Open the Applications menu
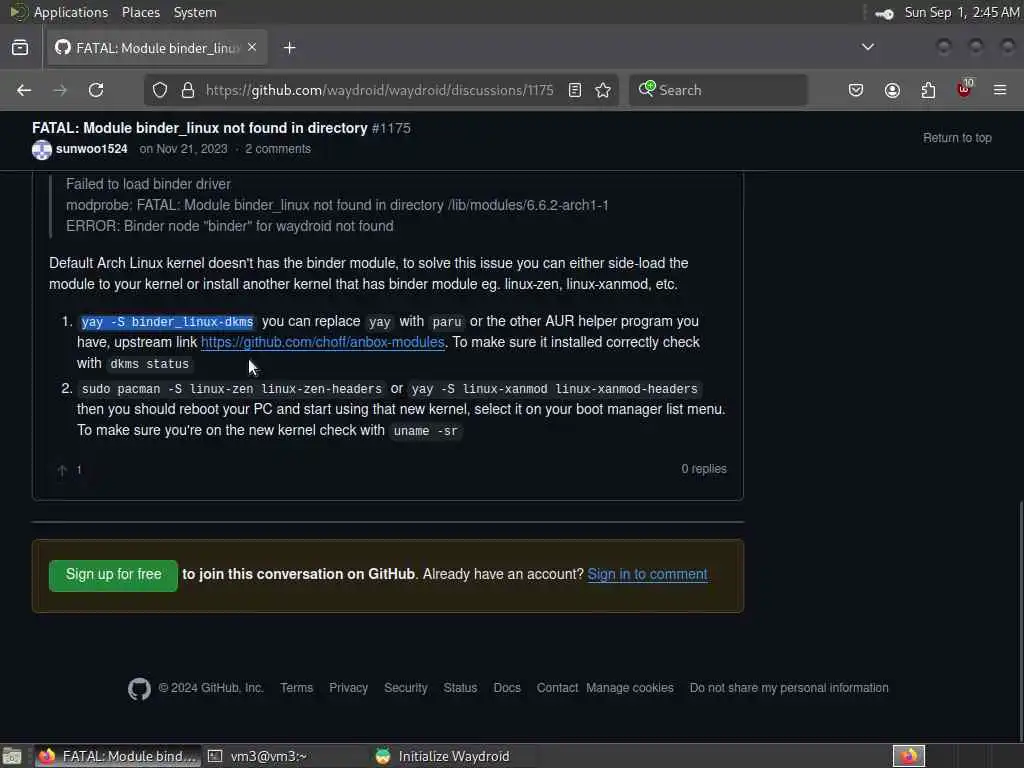1024x768 pixels. pyautogui.click(x=71, y=12)
